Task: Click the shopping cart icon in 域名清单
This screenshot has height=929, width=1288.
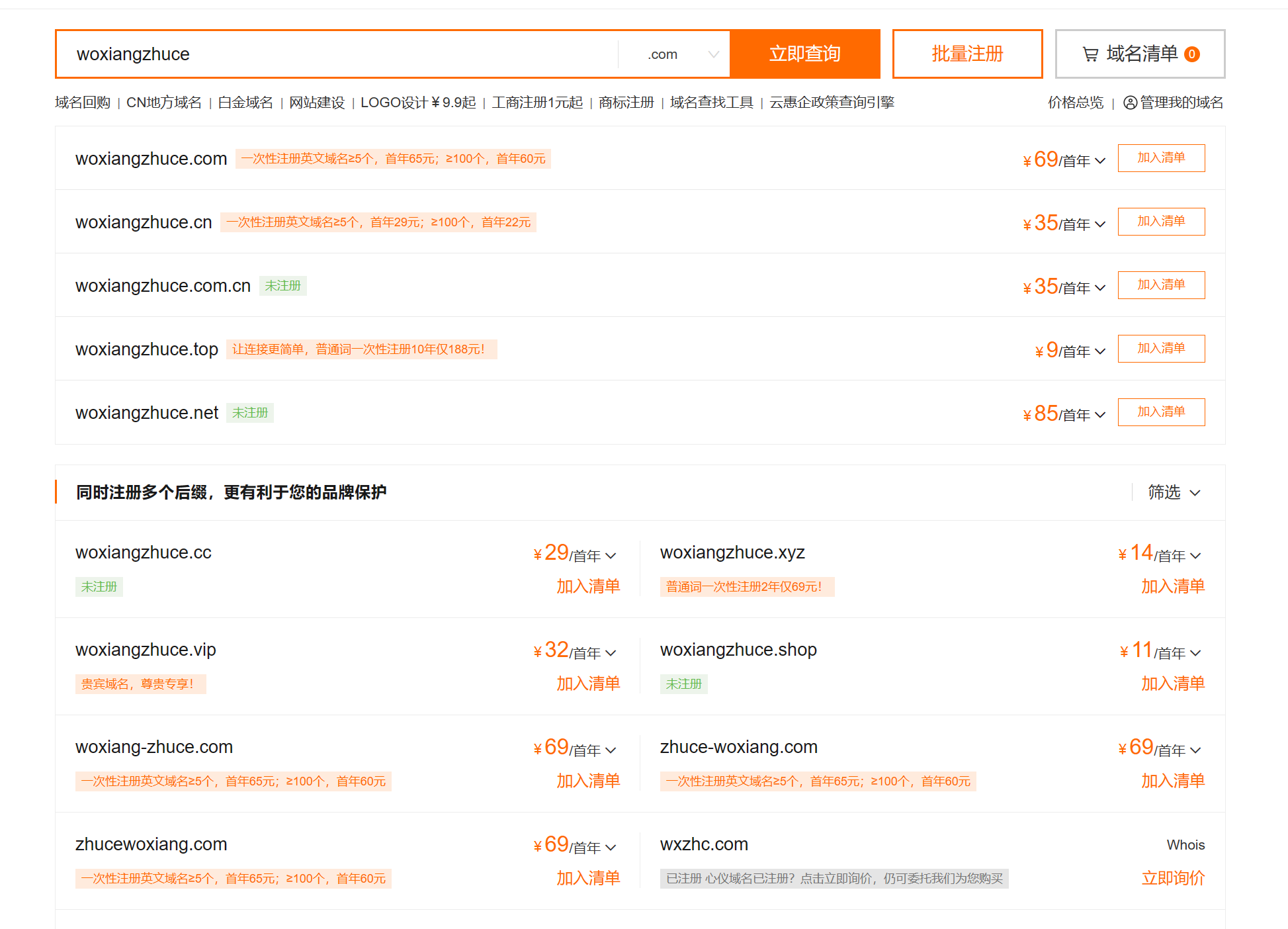Action: pyautogui.click(x=1090, y=54)
